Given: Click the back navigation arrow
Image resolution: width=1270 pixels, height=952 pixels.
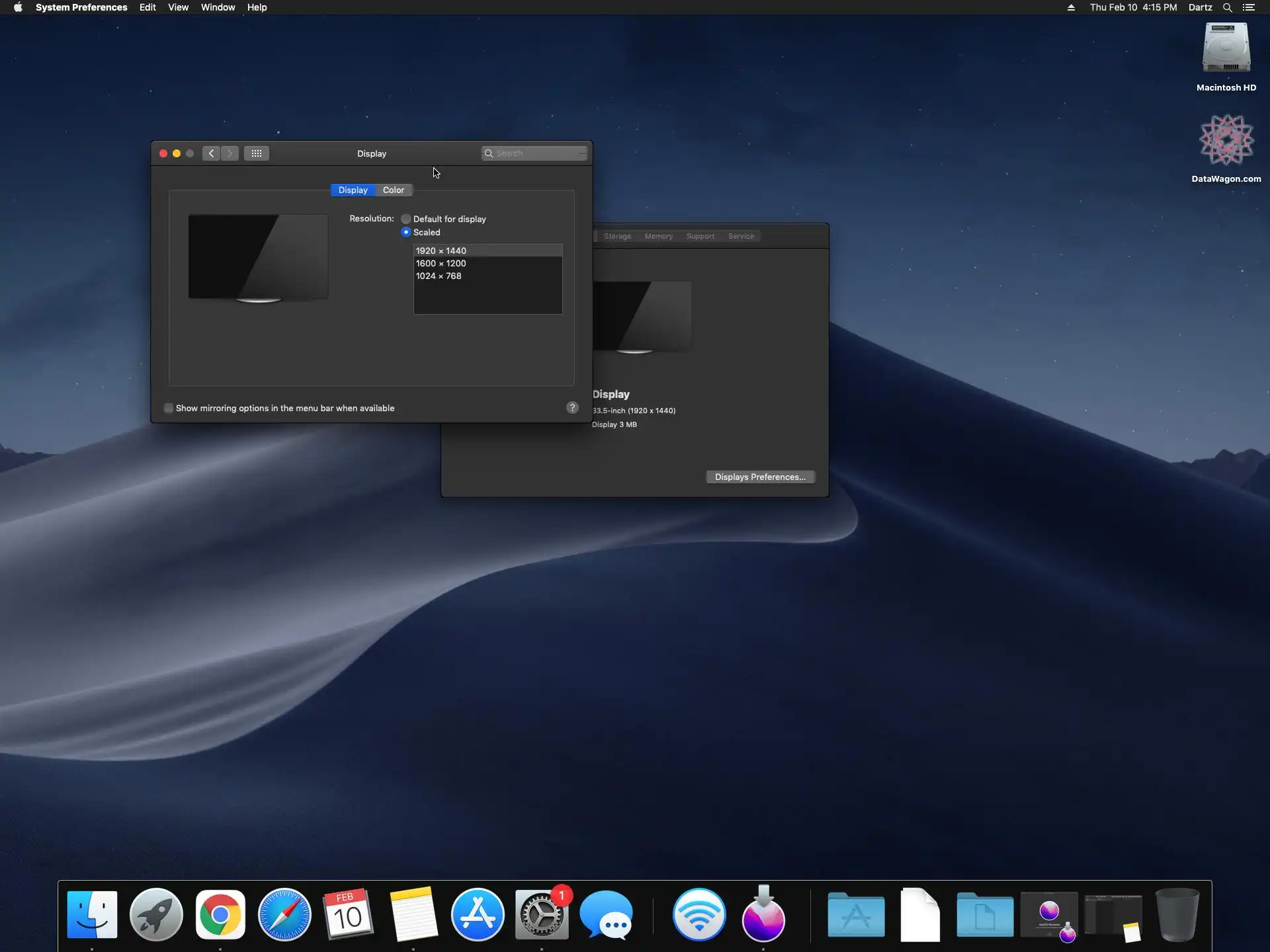Looking at the screenshot, I should point(211,153).
